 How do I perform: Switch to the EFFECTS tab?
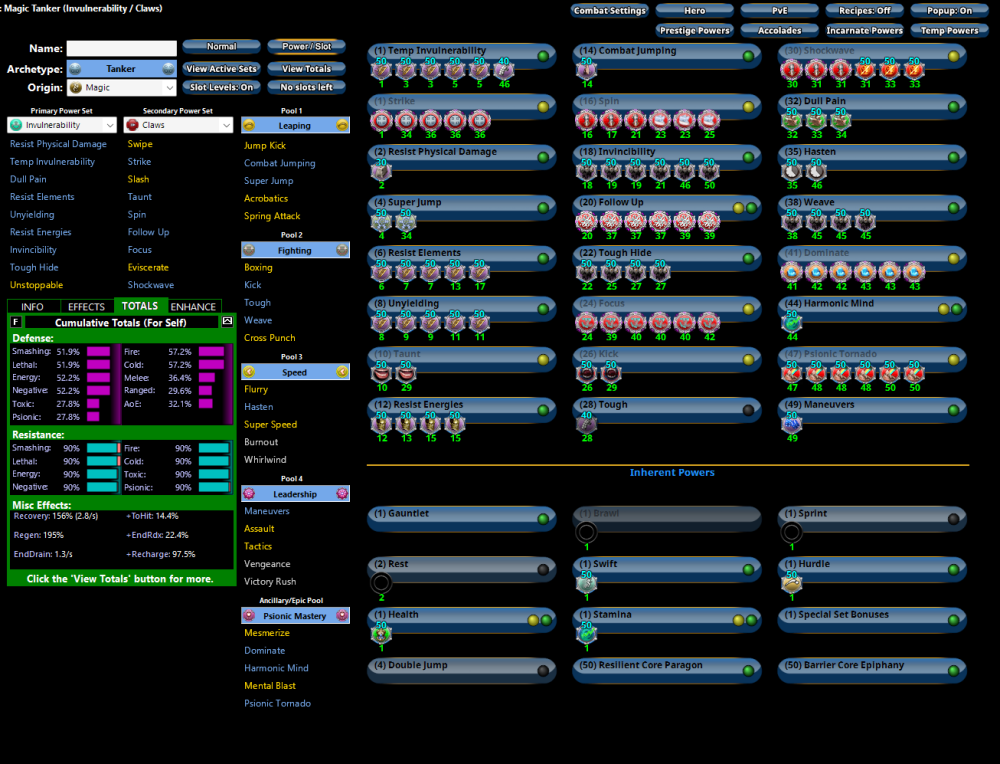[86, 307]
